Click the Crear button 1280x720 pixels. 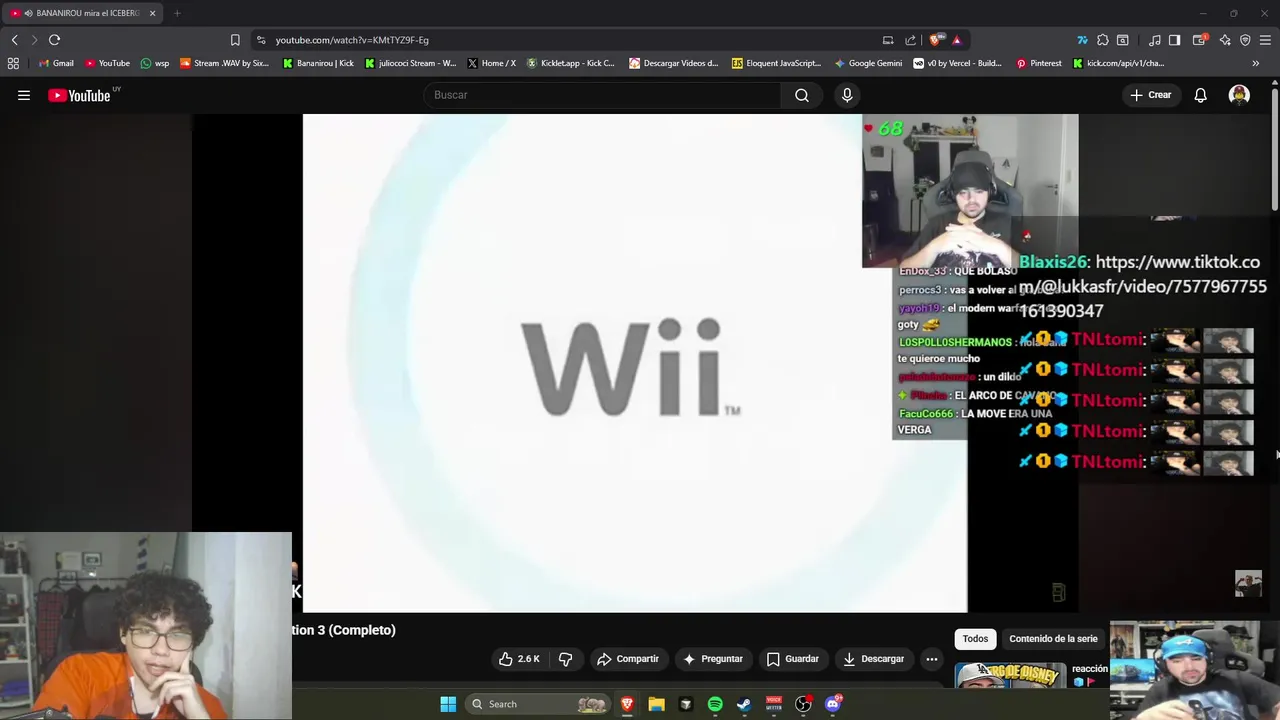(x=1150, y=95)
